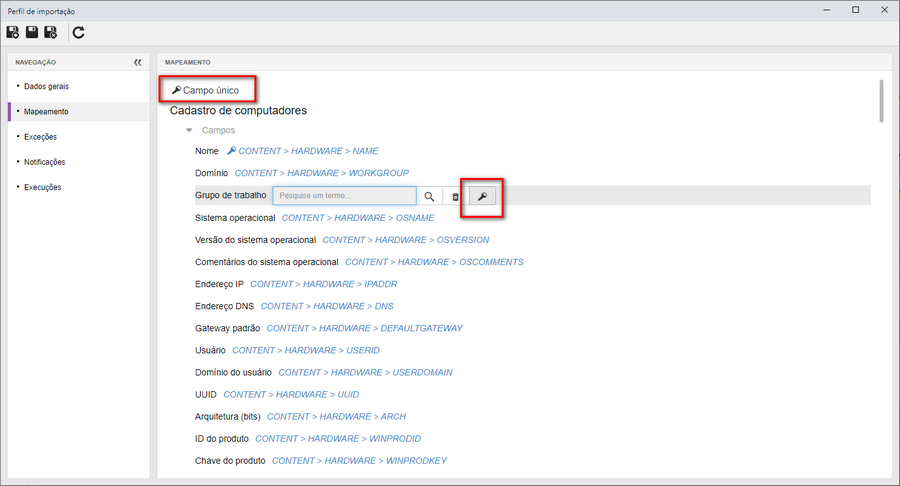
Task: Edit CONTENT > HARDWARE > ARCH mapping
Action: click(x=336, y=417)
